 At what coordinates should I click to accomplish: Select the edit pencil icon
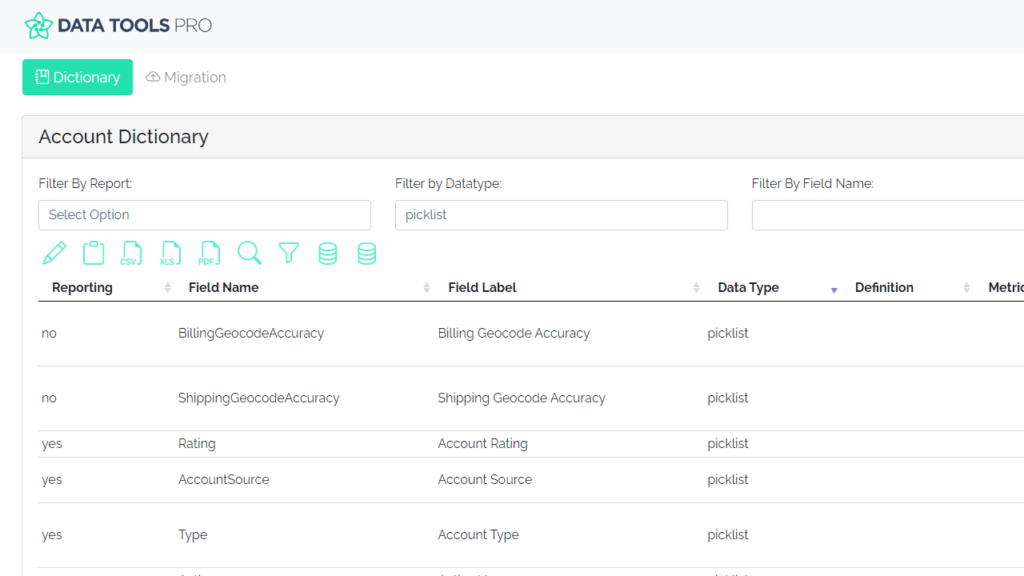[54, 253]
